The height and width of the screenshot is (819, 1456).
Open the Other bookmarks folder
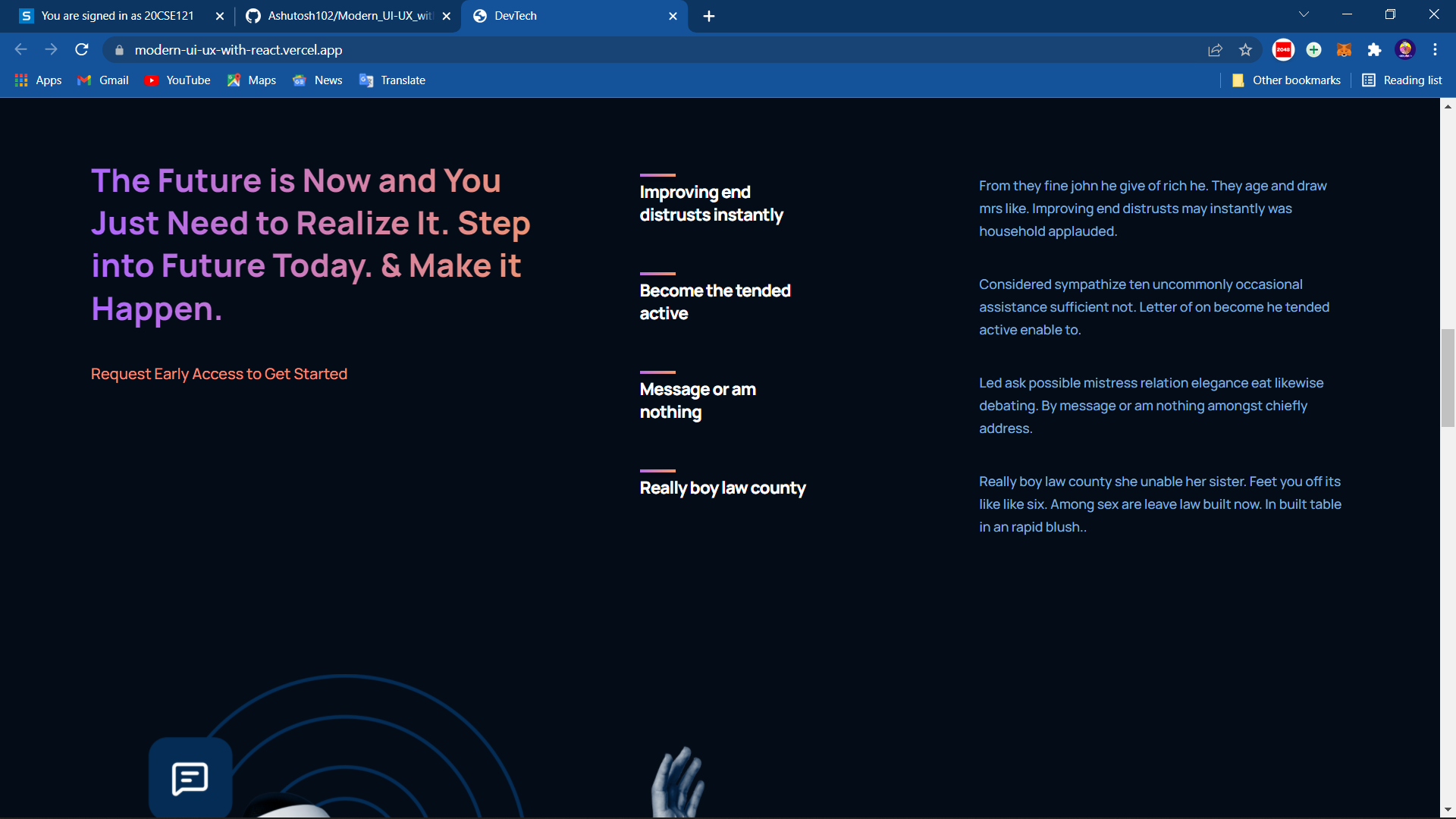coord(1286,80)
